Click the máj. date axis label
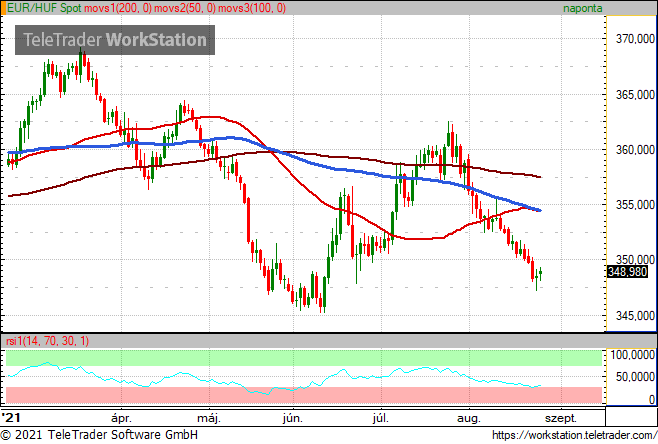Viewport: 658px width, 444px height. [x=209, y=418]
